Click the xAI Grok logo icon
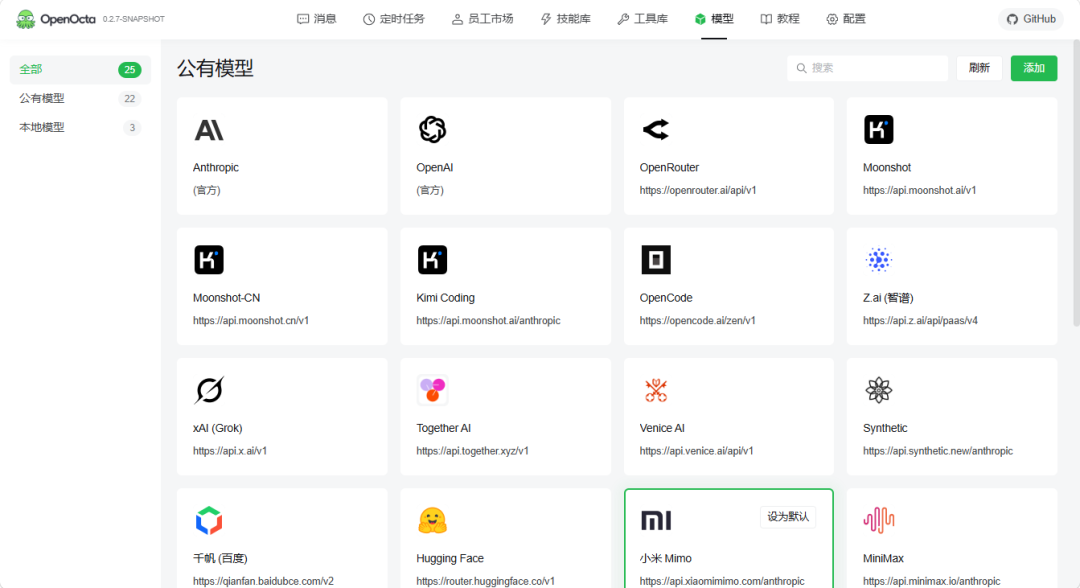 209,390
